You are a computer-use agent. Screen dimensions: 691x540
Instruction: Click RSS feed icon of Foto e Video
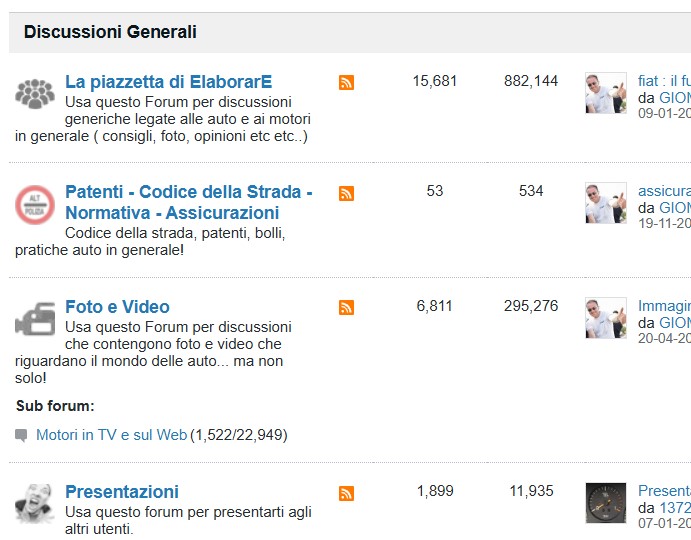346,307
